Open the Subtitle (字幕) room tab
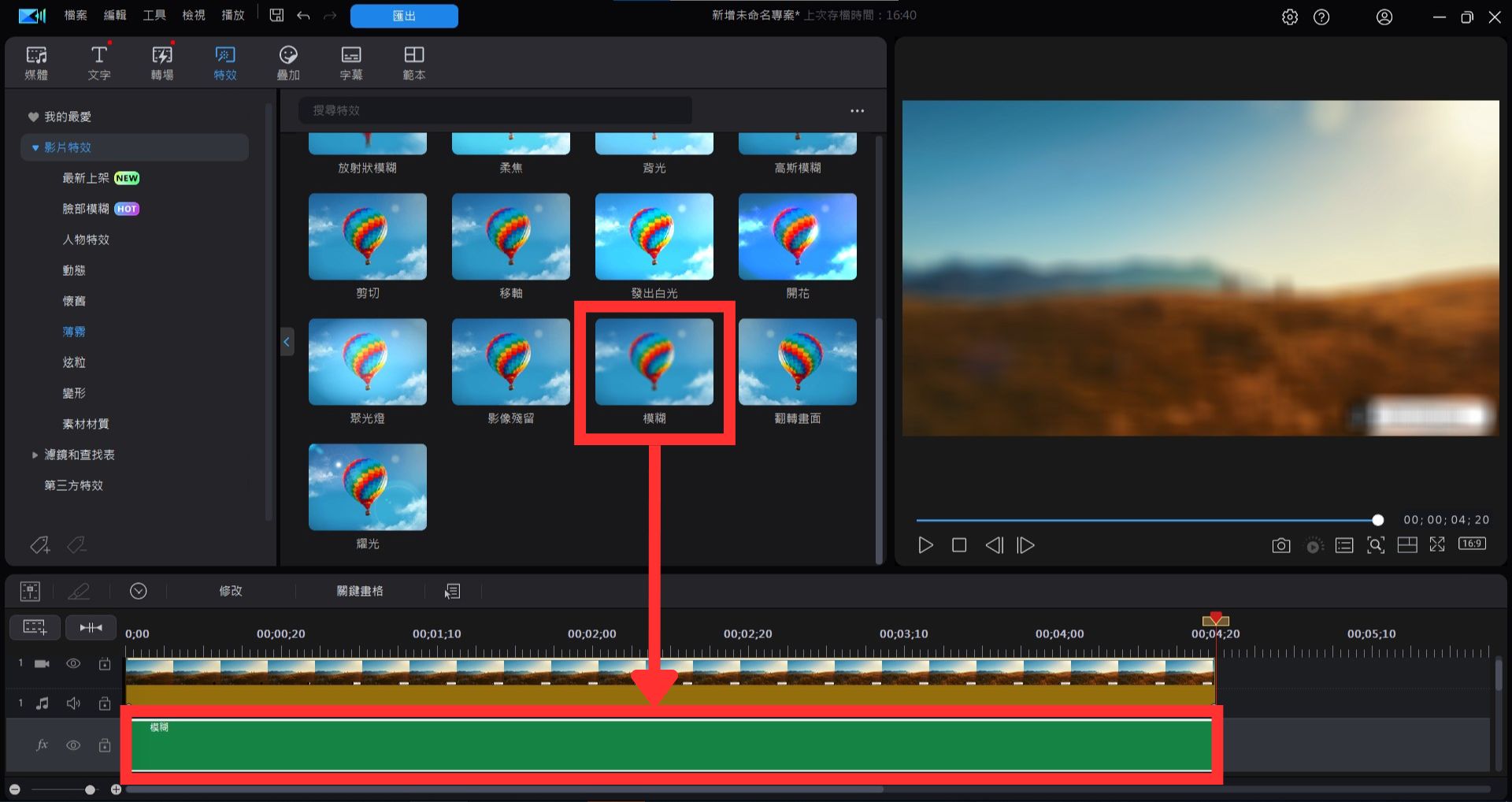 pyautogui.click(x=351, y=62)
